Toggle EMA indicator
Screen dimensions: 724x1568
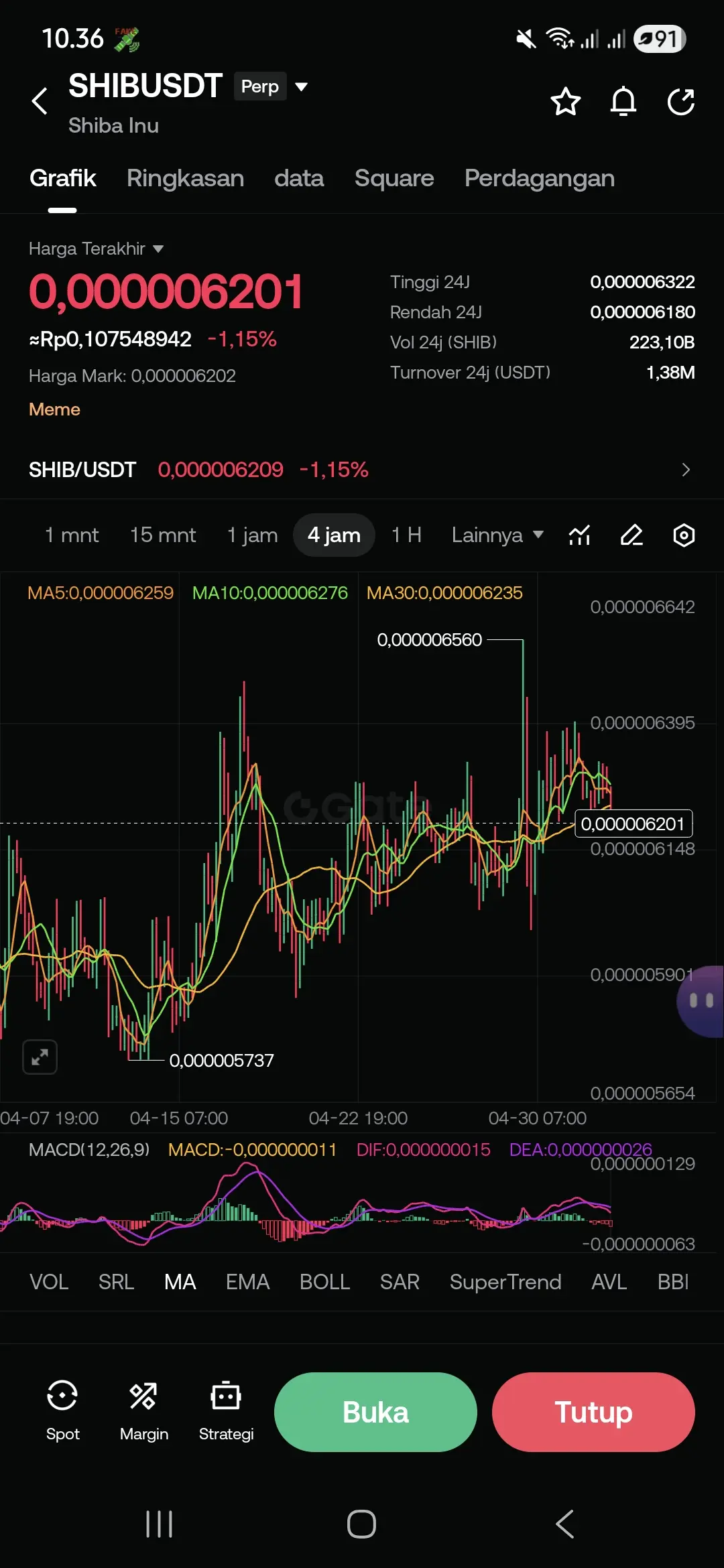click(247, 1282)
